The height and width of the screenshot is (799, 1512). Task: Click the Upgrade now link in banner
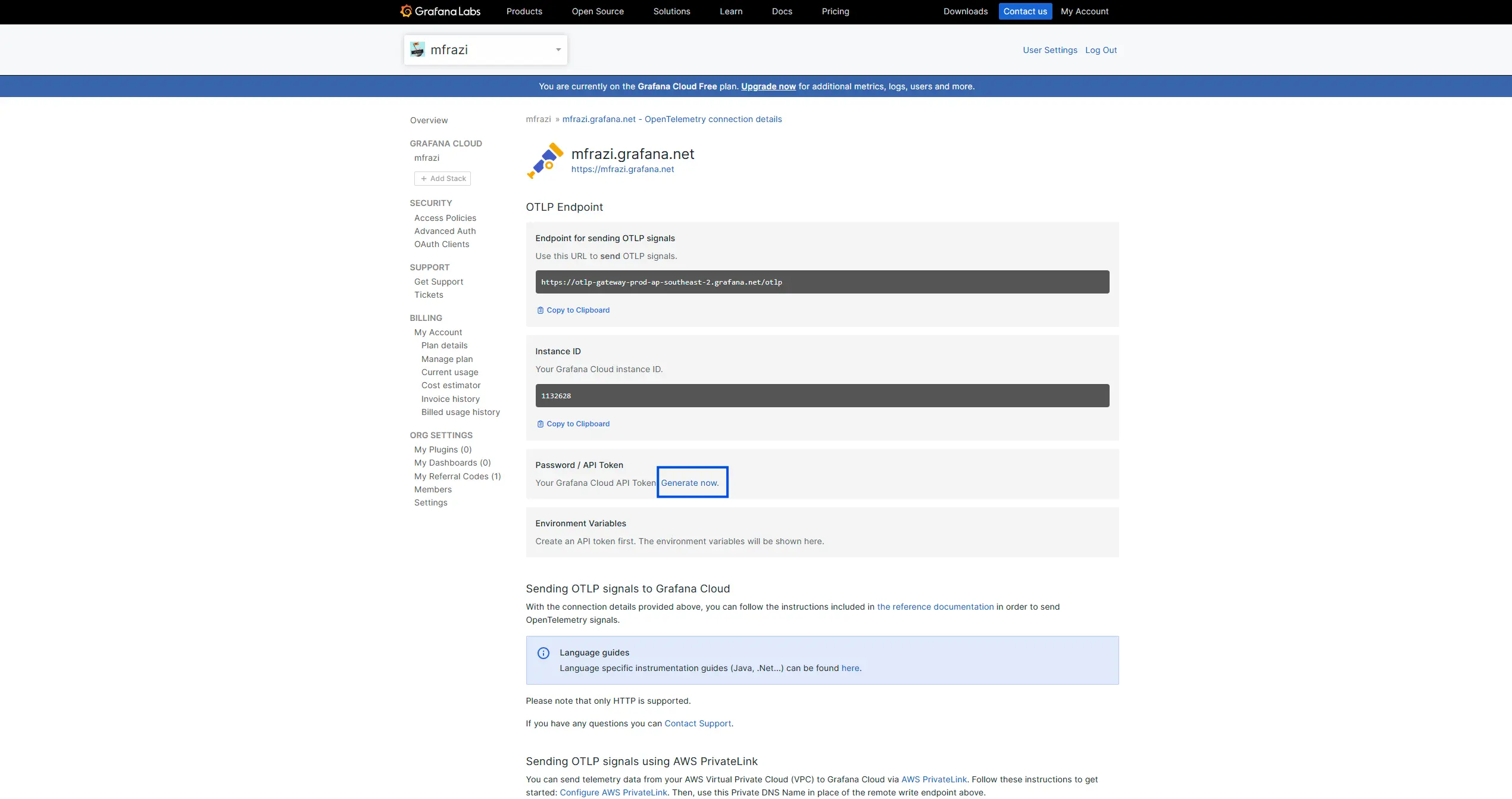coord(768,86)
